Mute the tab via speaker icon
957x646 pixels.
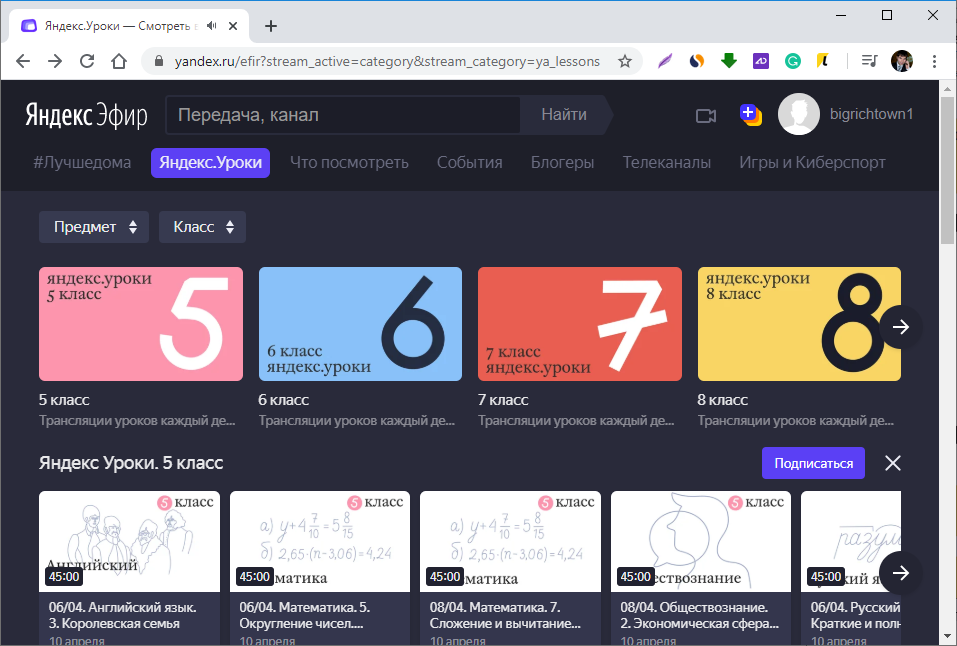[x=212, y=26]
